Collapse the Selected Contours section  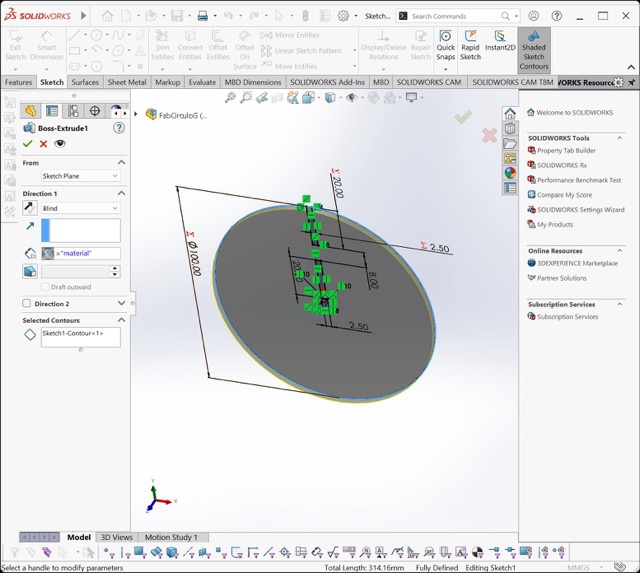(x=121, y=320)
